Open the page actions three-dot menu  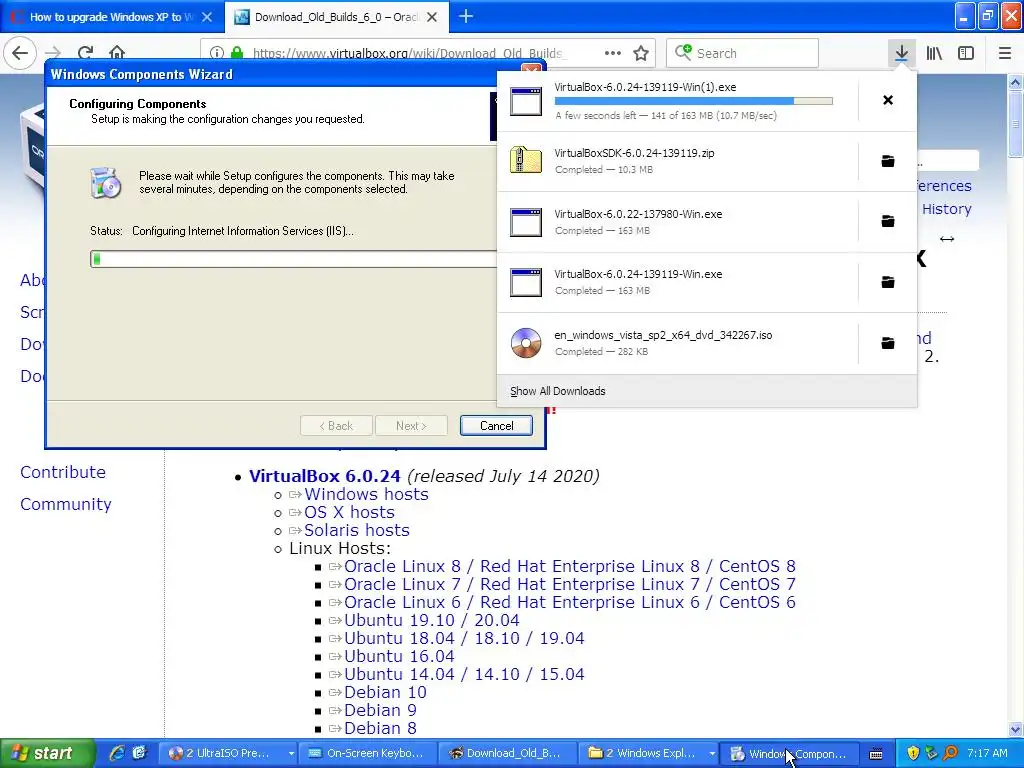[613, 53]
